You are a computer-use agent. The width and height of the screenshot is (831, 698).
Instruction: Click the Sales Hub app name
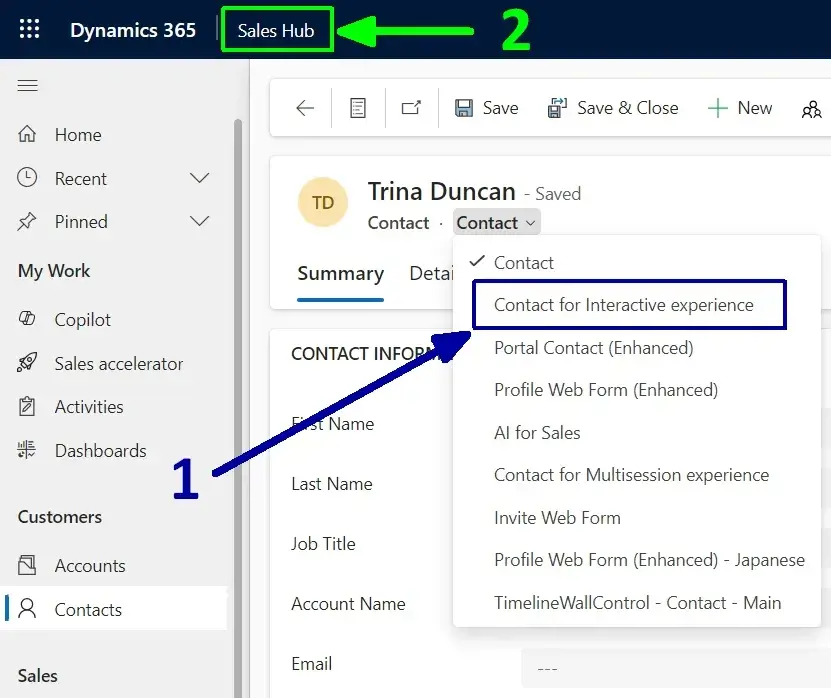click(x=276, y=31)
